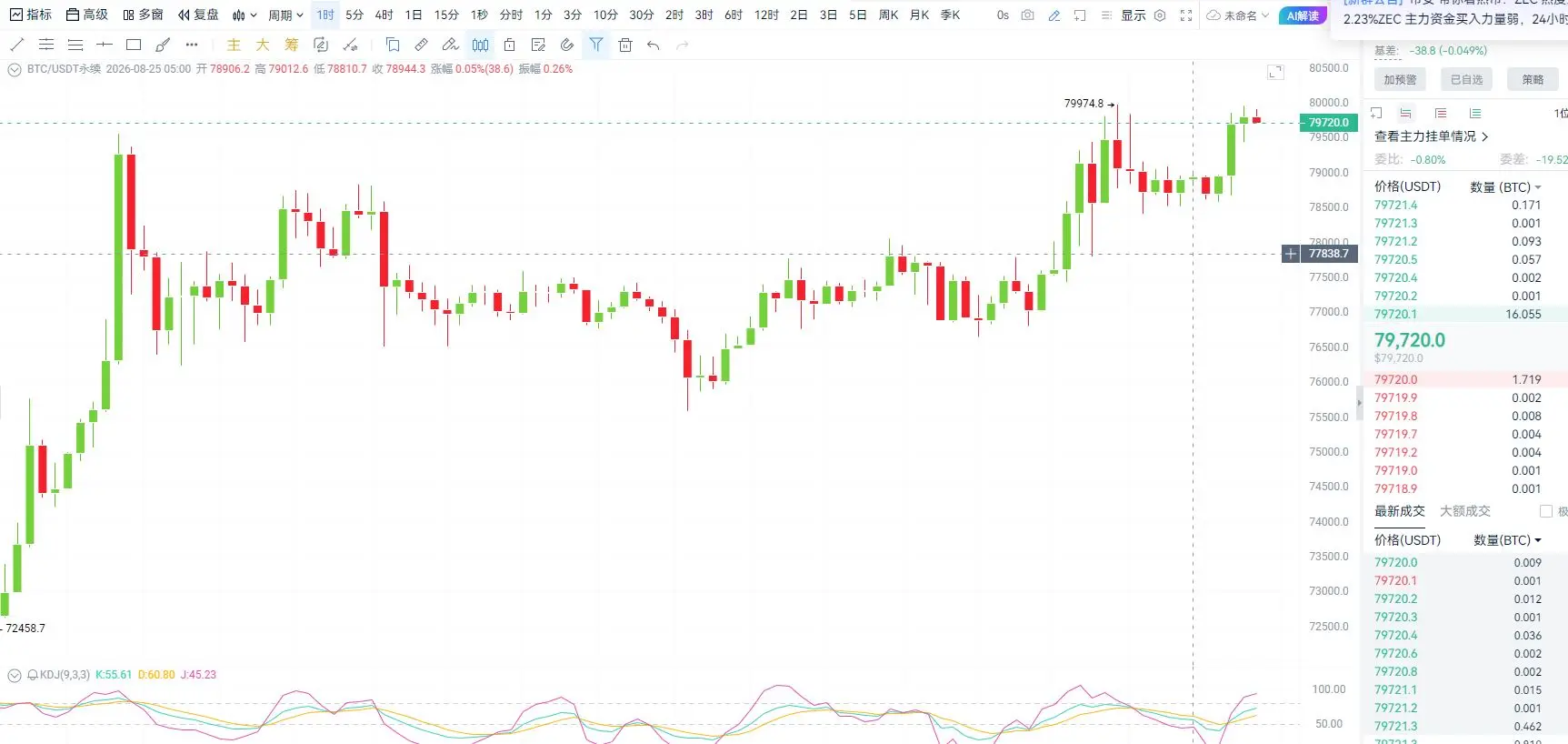Open the 多窗 multi-window layout

[143, 15]
